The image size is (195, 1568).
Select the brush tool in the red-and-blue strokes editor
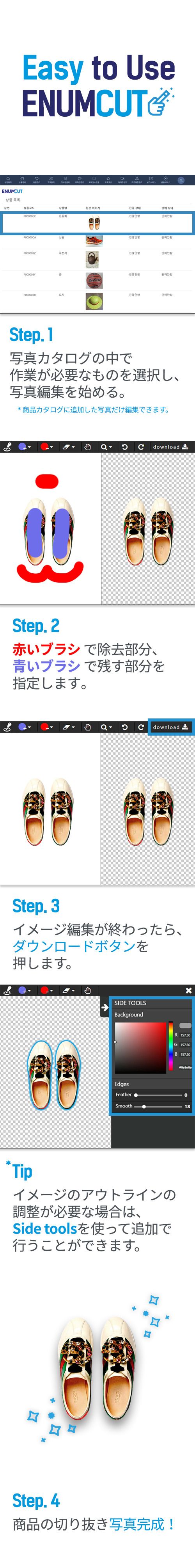tap(7, 447)
